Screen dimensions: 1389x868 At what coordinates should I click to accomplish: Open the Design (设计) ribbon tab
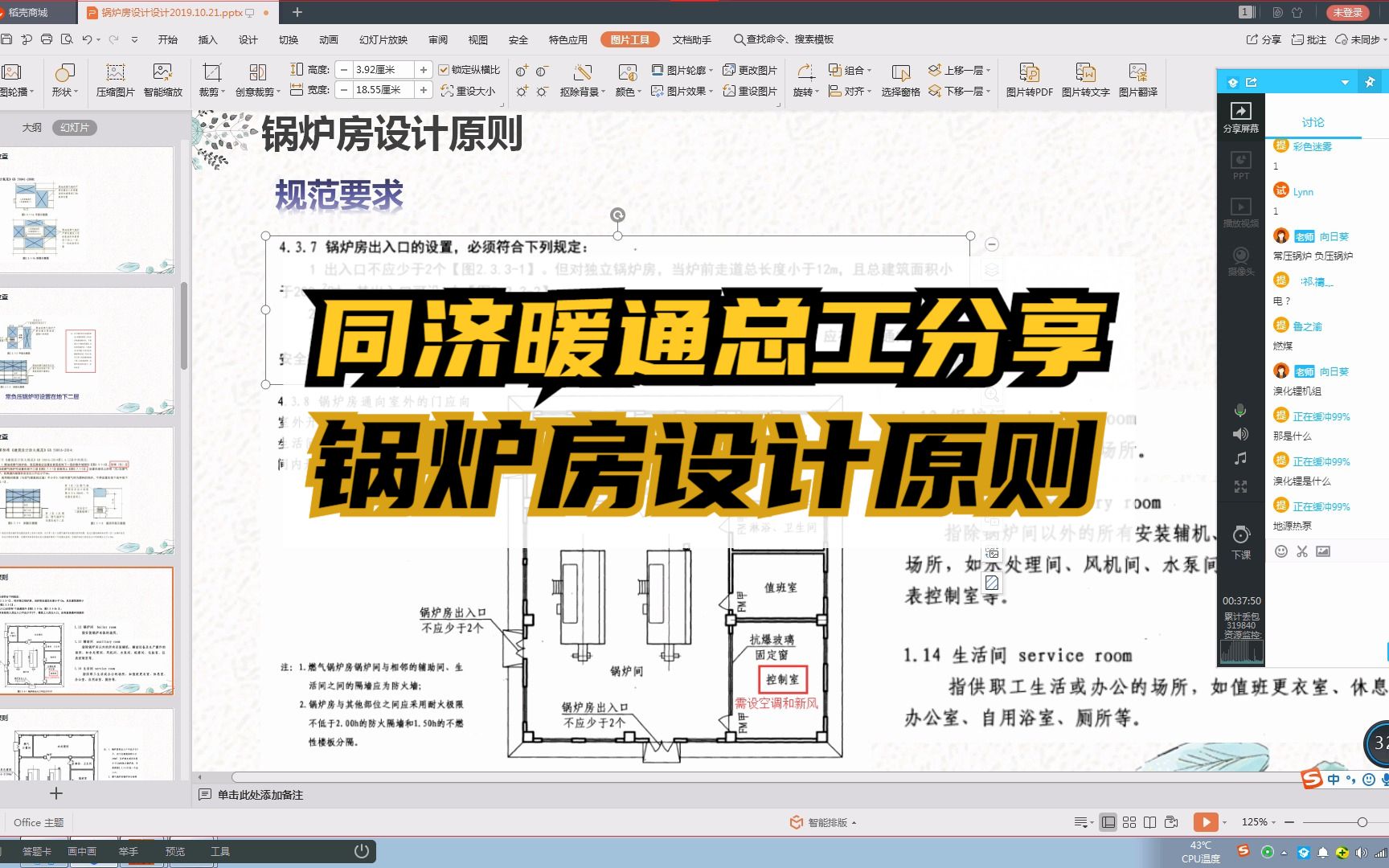pyautogui.click(x=248, y=39)
